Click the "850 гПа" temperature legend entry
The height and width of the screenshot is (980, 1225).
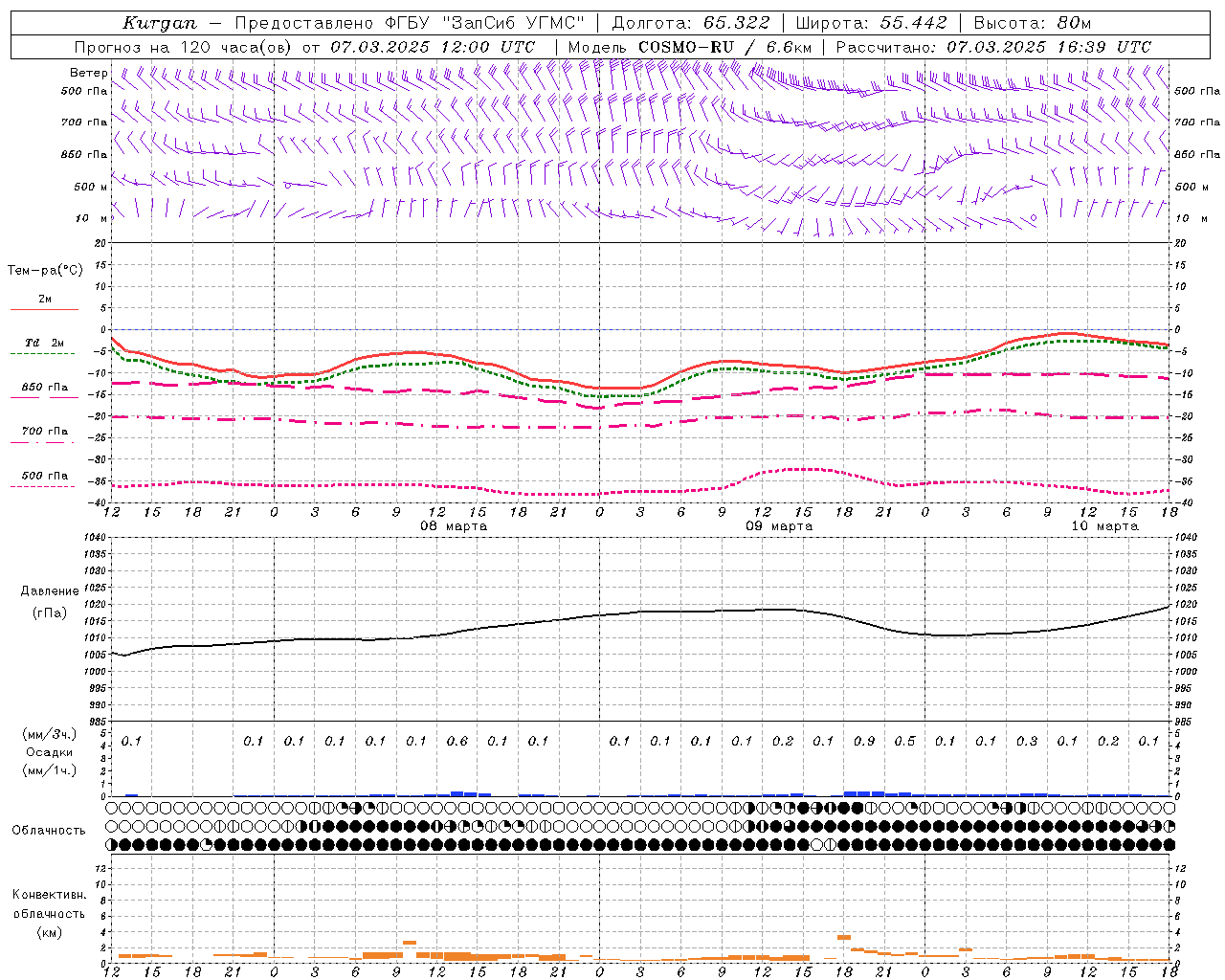[x=44, y=388]
